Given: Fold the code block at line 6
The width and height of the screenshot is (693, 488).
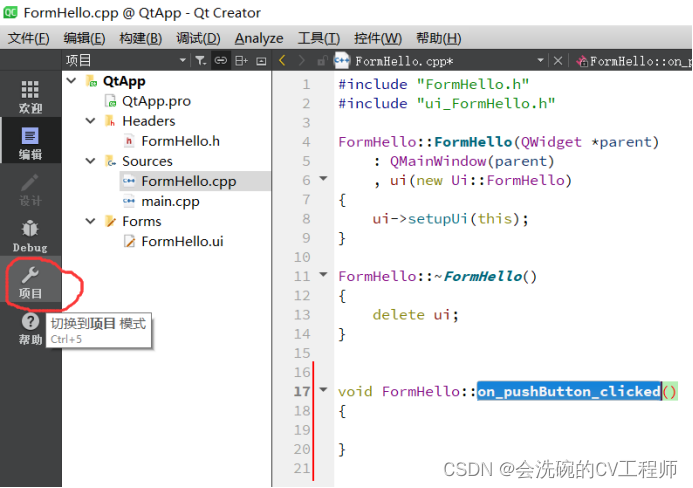Looking at the screenshot, I should tap(324, 179).
